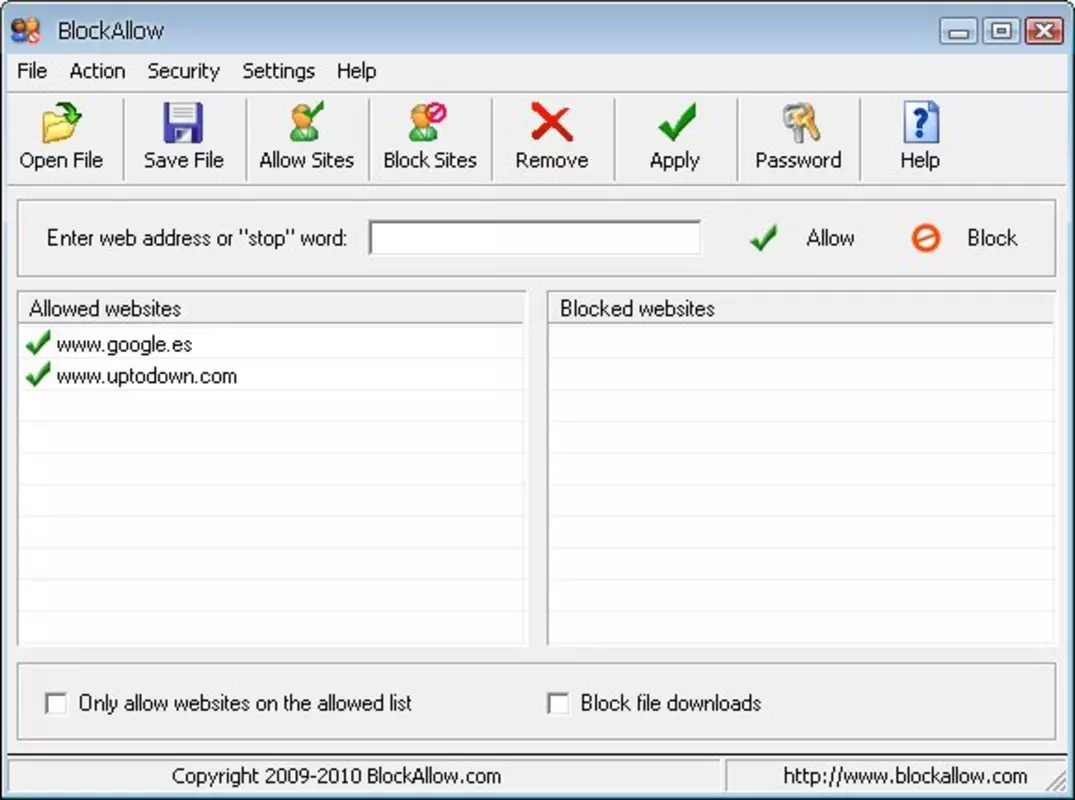Click the Open File toolbar icon
This screenshot has height=800, width=1075.
point(61,123)
